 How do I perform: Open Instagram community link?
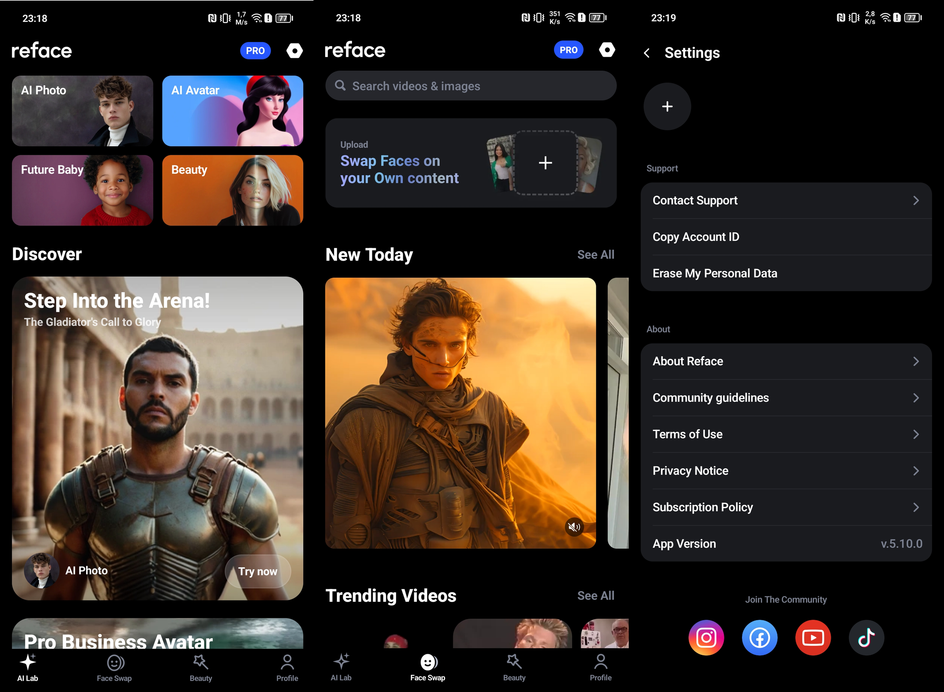[706, 637]
